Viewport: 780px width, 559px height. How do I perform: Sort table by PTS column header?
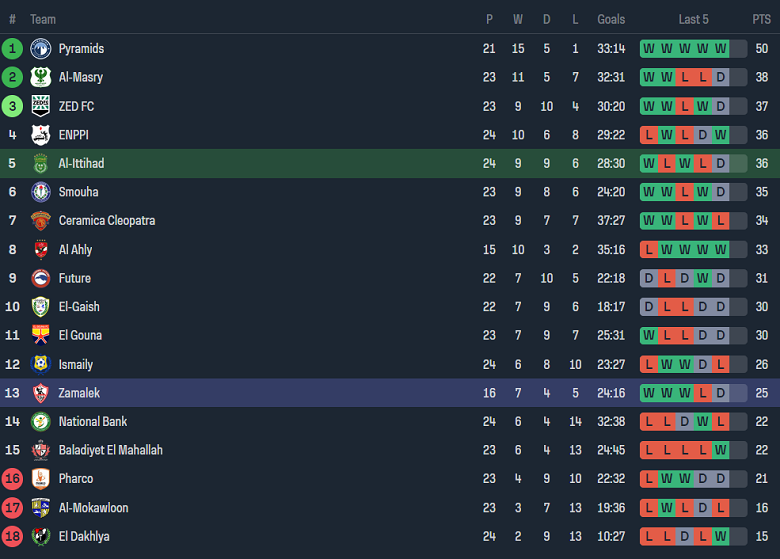[x=762, y=19]
